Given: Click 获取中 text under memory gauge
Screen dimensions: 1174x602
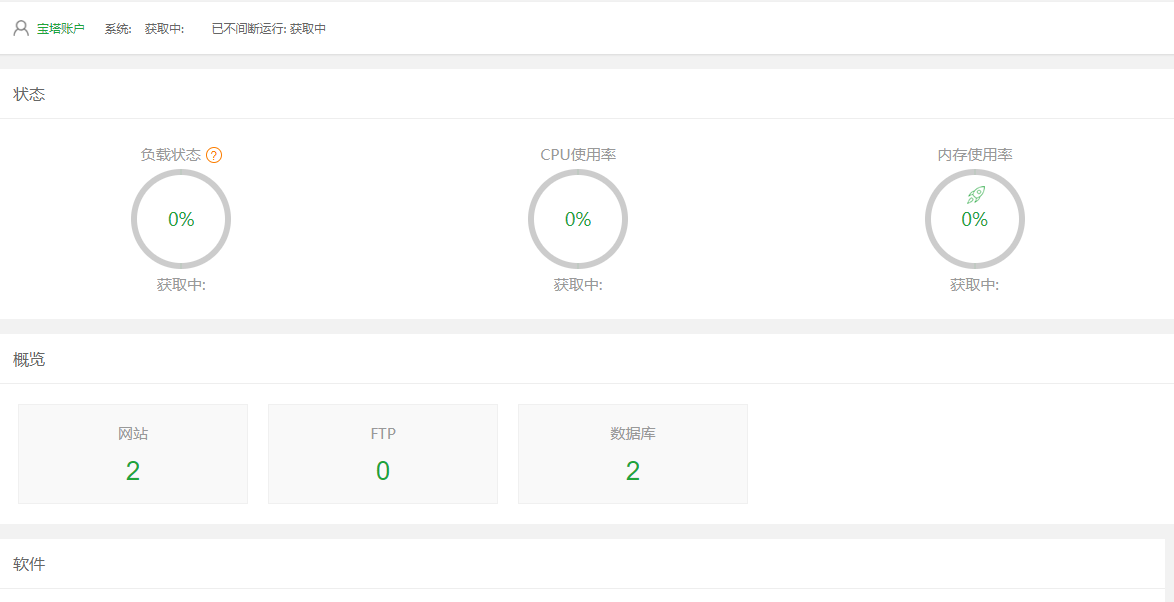Looking at the screenshot, I should (975, 285).
